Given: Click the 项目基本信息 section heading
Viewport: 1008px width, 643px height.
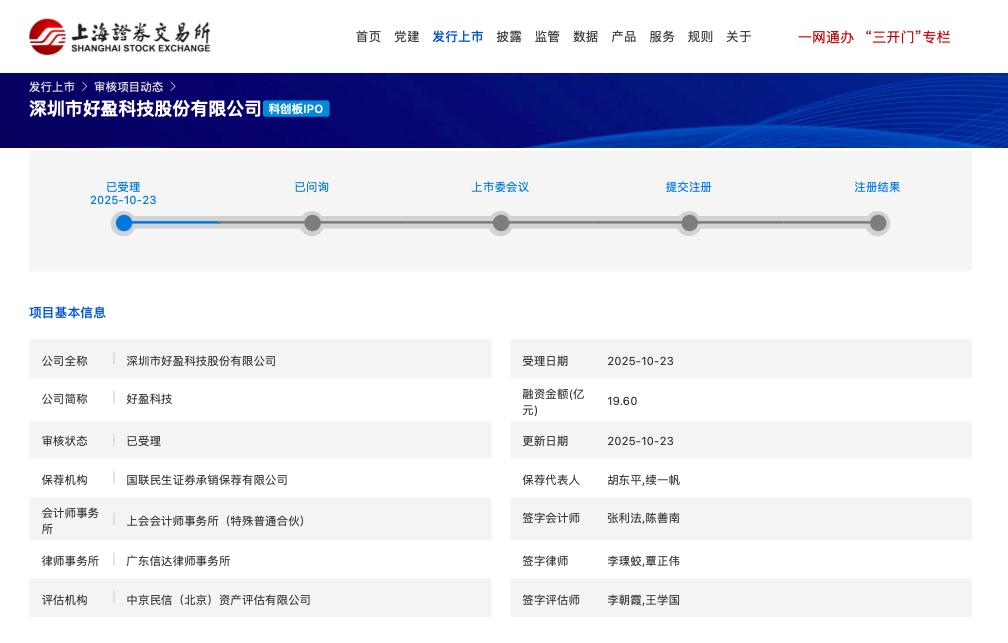Looking at the screenshot, I should (x=68, y=312).
